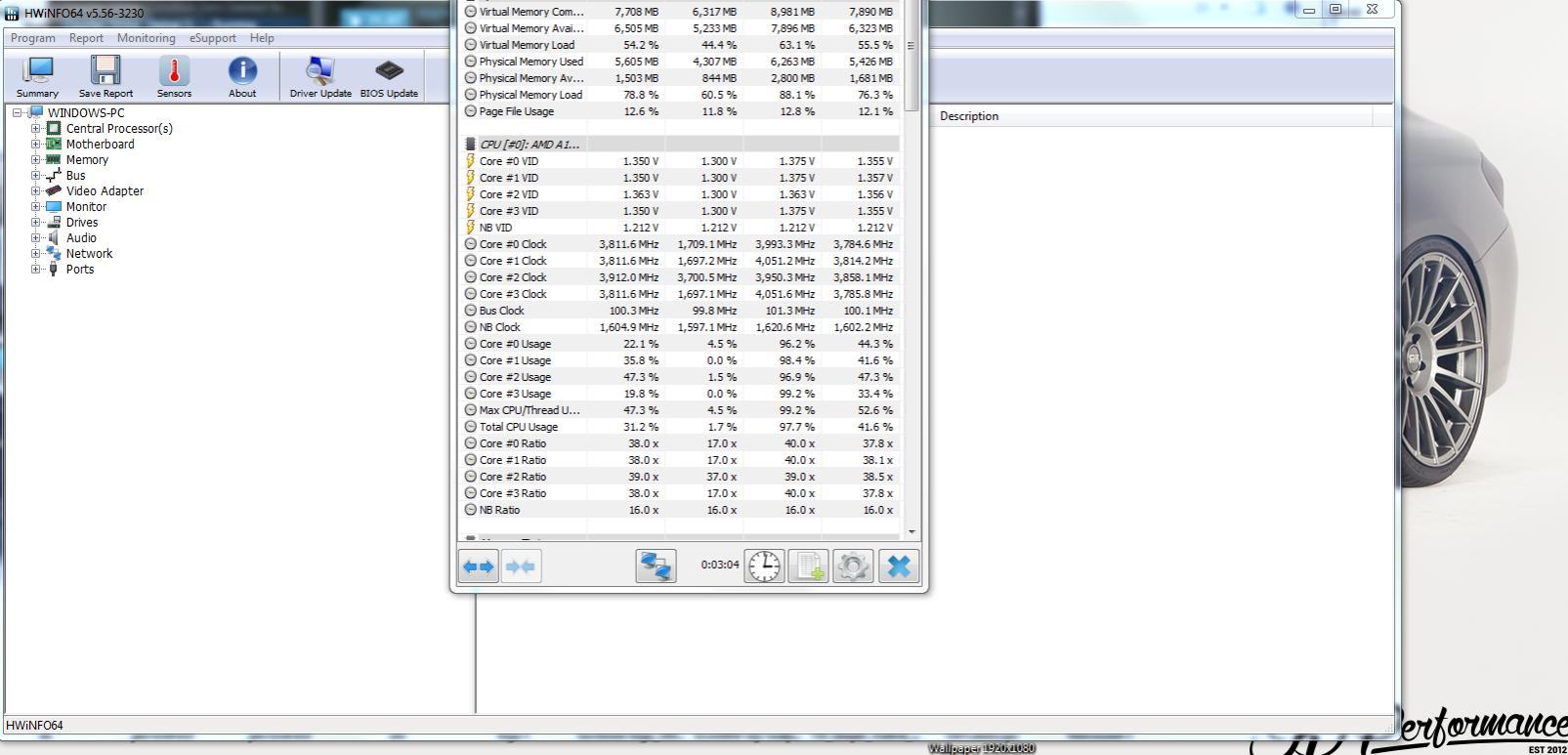Expand the Central Processor(s) node

coord(36,128)
